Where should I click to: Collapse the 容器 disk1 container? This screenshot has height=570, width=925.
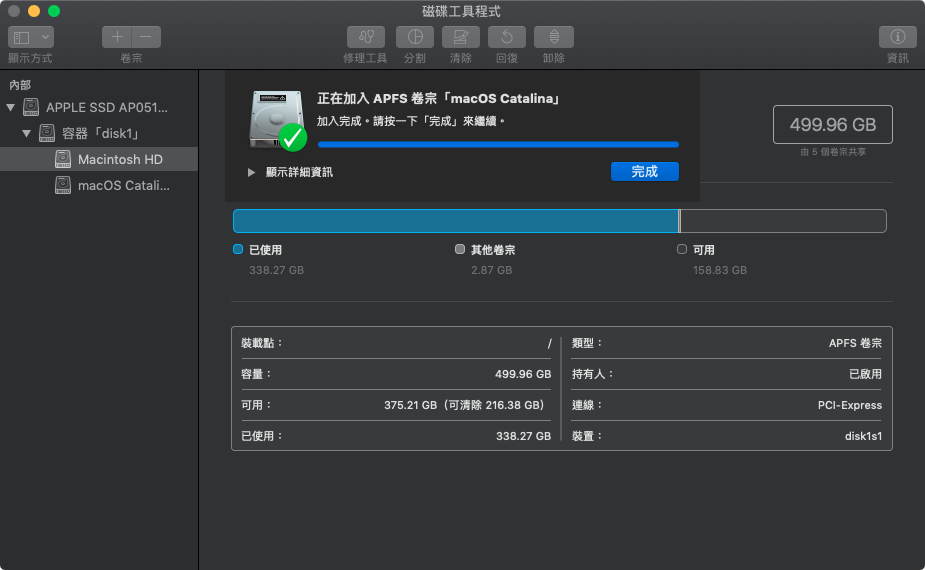click(27, 133)
